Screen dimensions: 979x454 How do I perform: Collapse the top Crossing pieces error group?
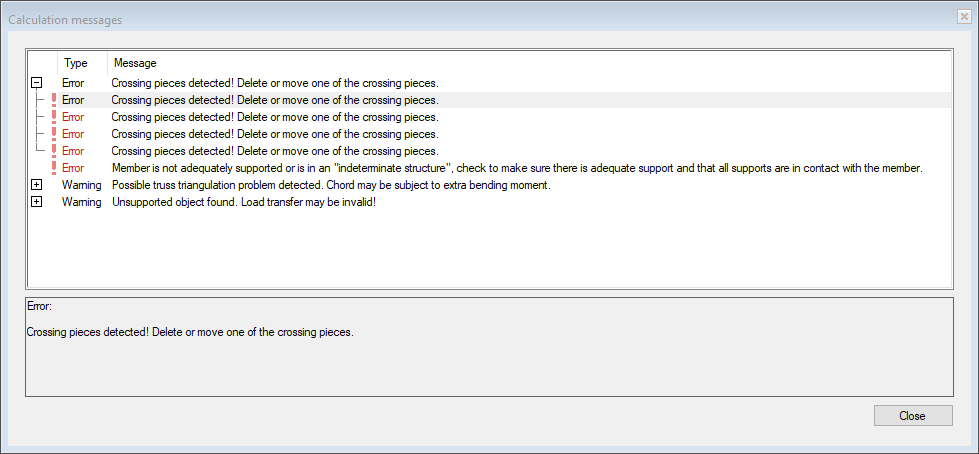pos(36,83)
